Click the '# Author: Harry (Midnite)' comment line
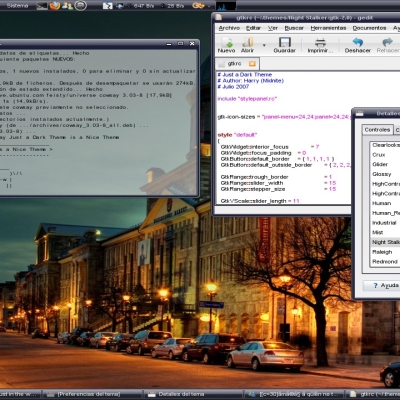Viewport: 400px width, 400px height. pos(251,81)
